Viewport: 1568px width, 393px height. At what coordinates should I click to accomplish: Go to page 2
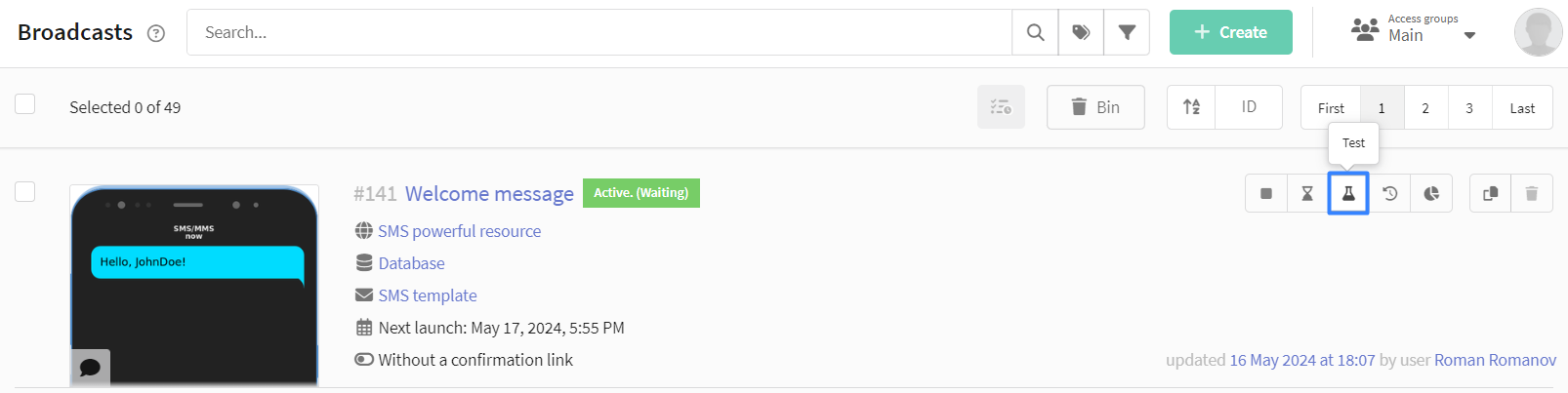[x=1425, y=107]
